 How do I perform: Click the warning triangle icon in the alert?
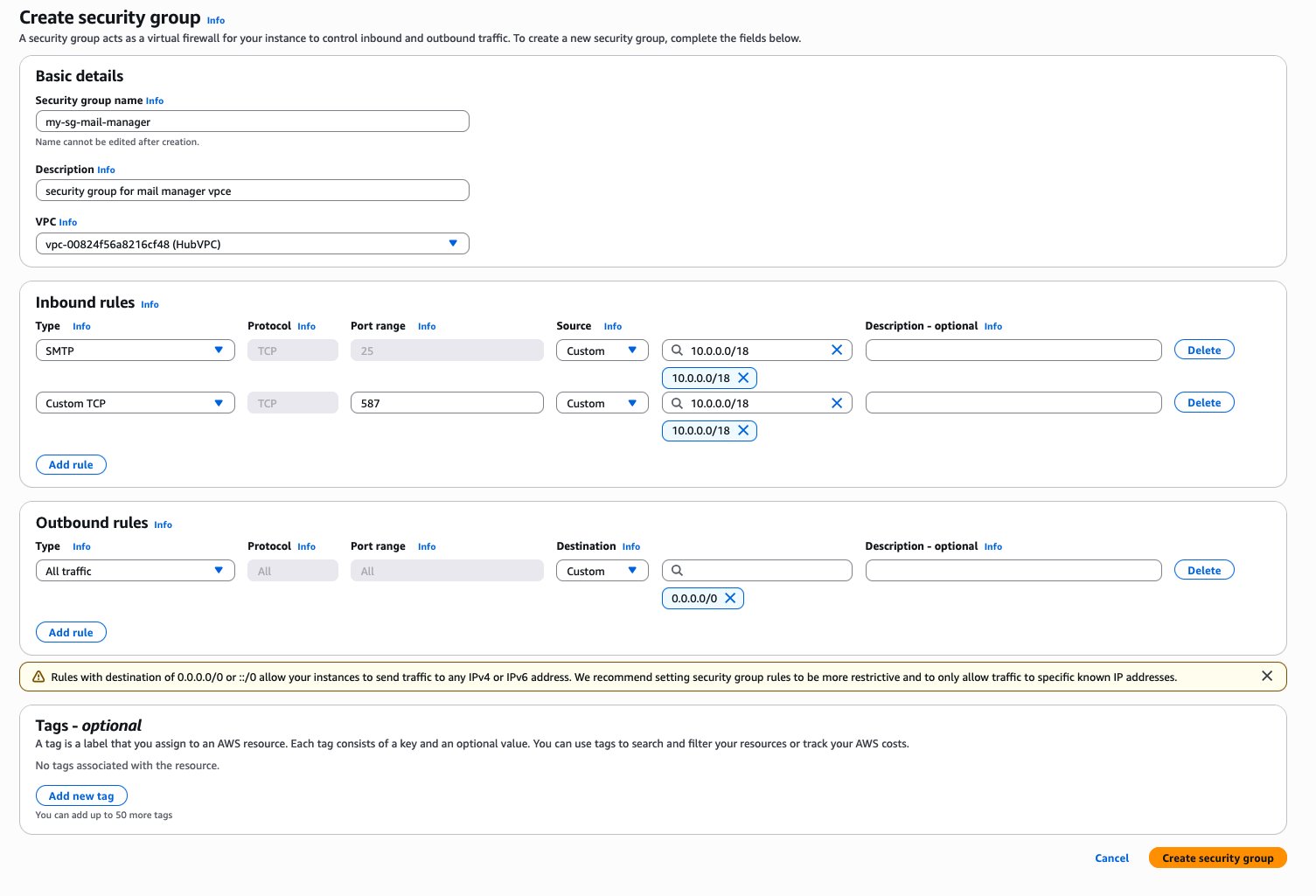pyautogui.click(x=38, y=677)
